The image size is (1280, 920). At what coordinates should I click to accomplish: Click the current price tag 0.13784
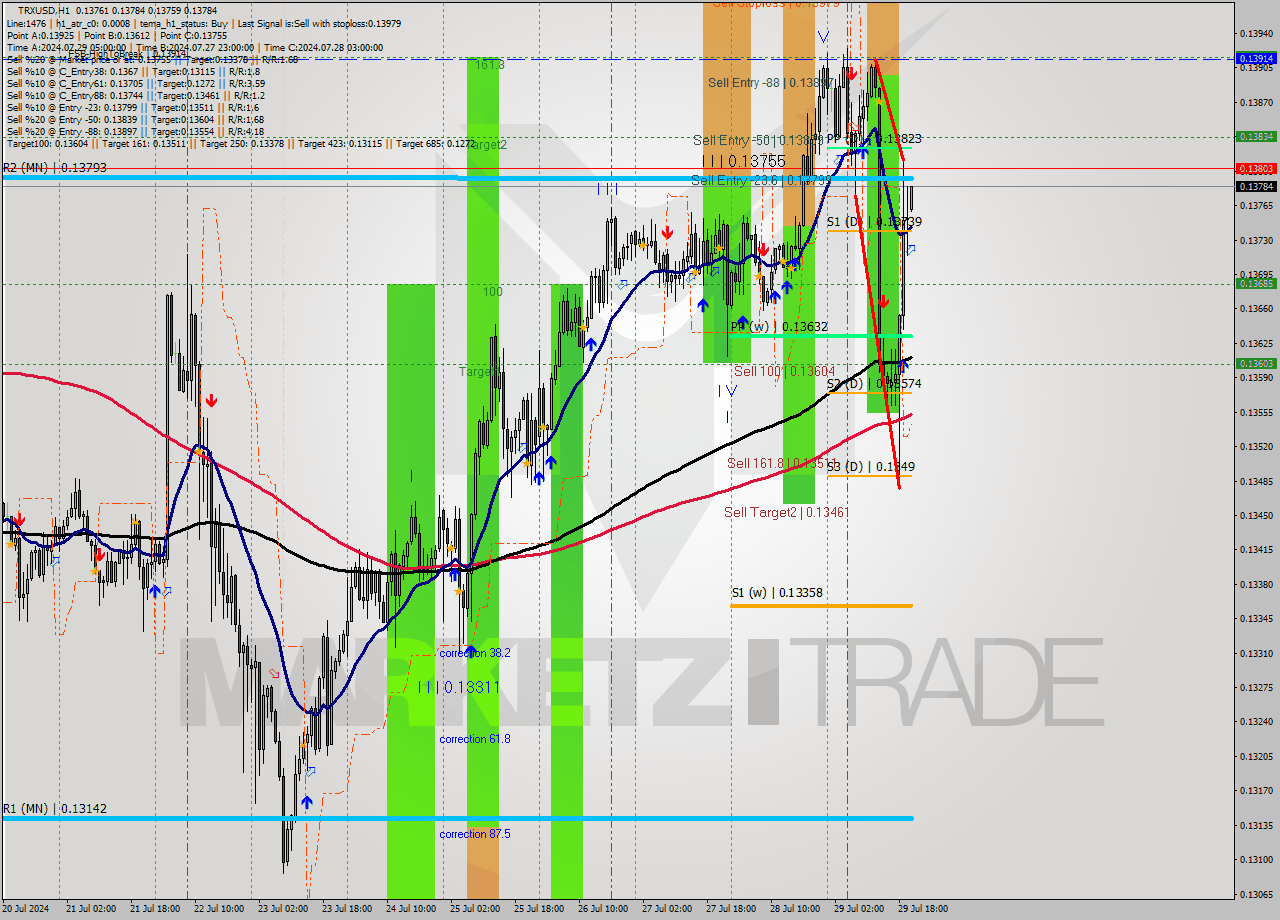[1256, 186]
